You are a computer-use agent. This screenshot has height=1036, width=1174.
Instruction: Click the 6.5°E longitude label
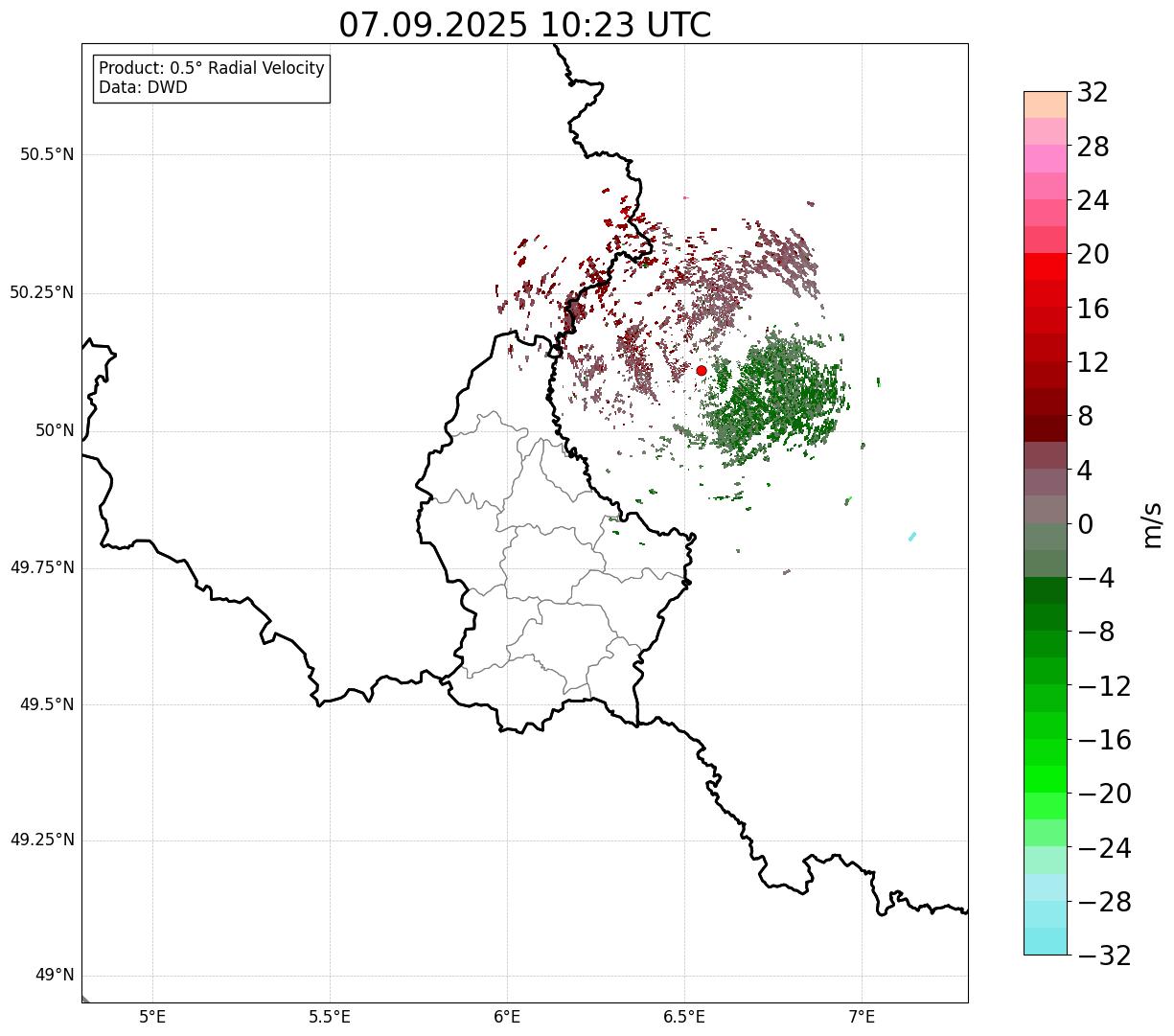(x=684, y=1017)
